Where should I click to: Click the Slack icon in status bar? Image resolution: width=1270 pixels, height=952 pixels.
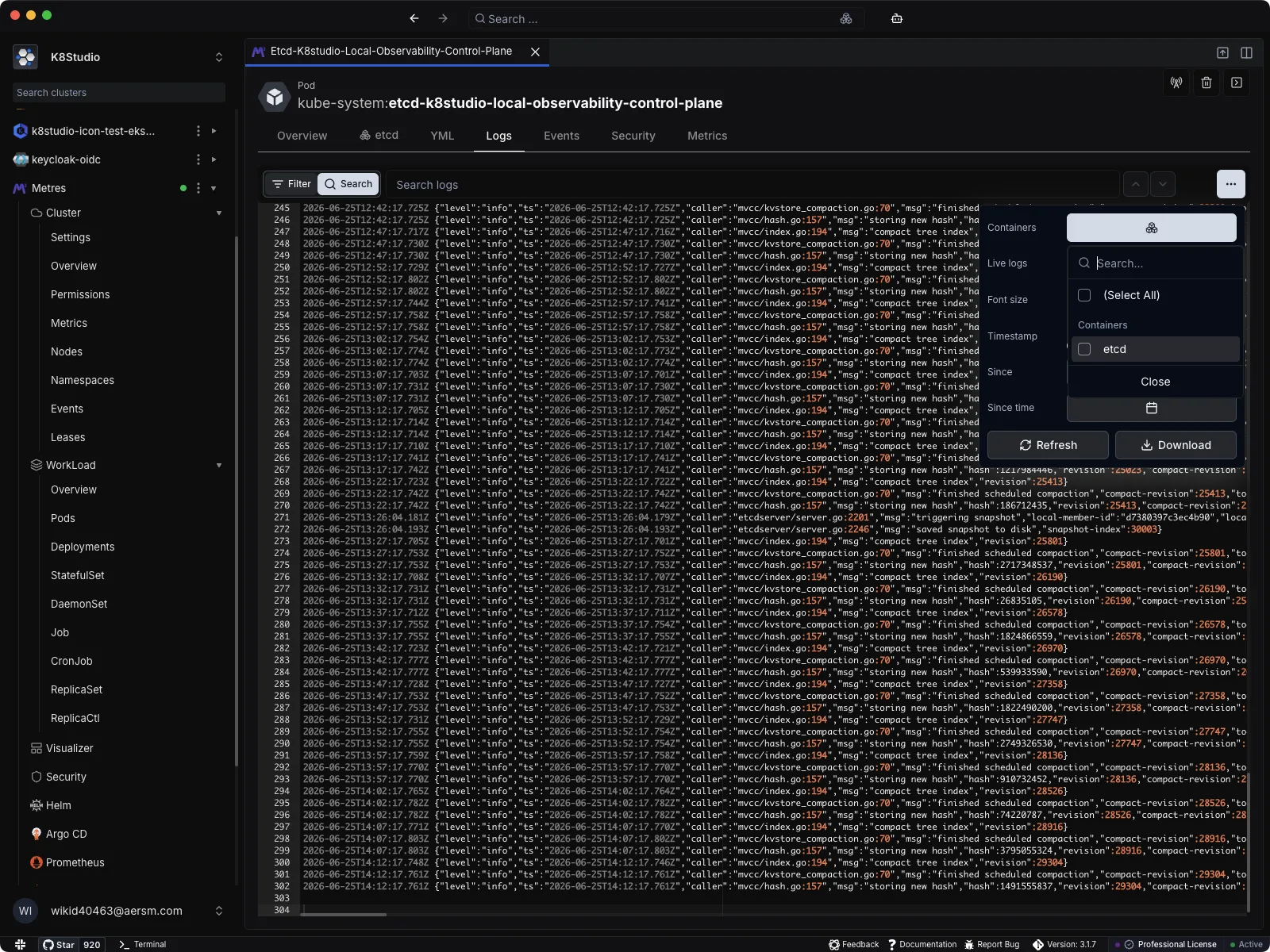[x=20, y=944]
